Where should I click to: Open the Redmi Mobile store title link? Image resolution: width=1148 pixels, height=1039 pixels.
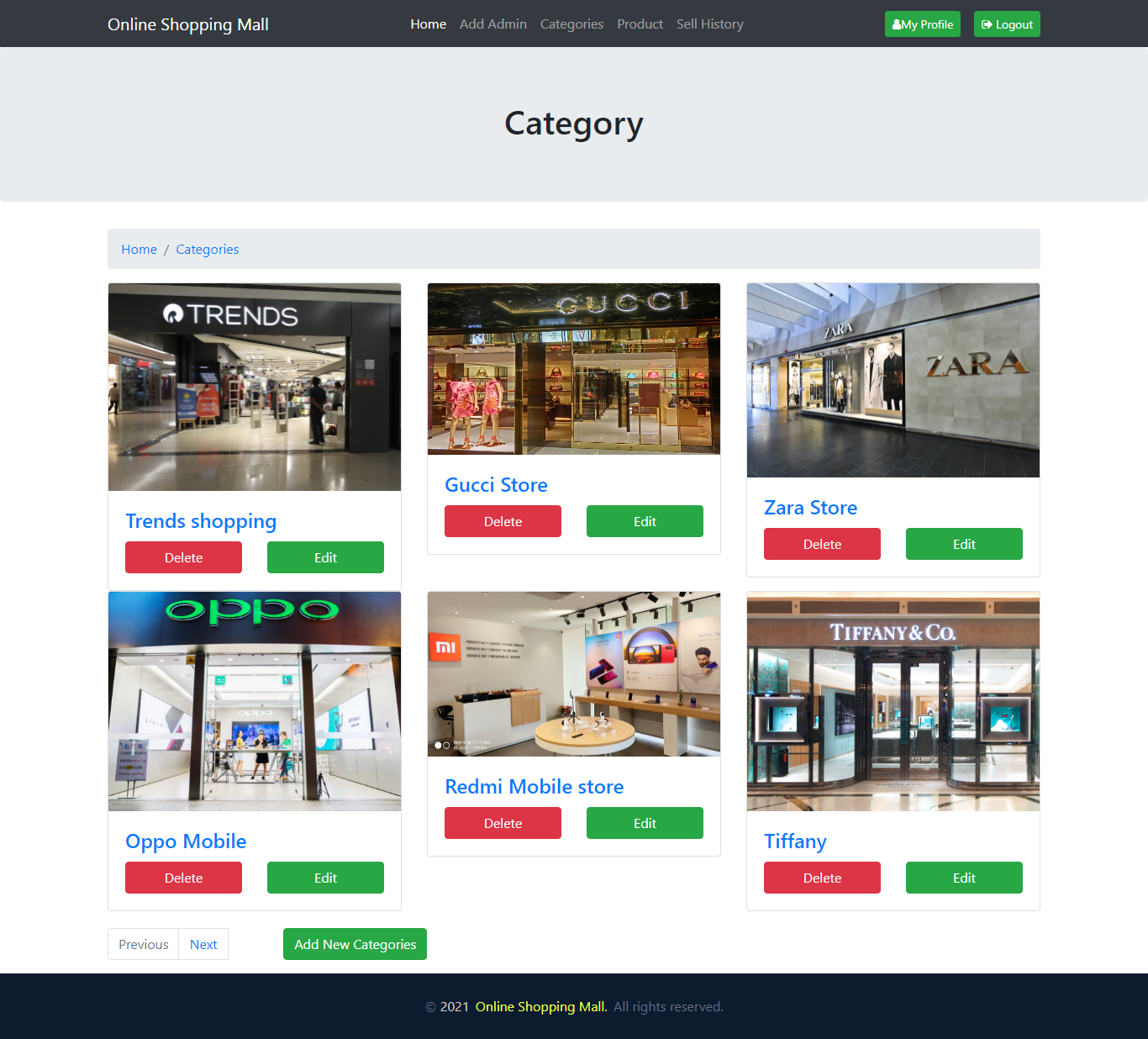point(534,787)
